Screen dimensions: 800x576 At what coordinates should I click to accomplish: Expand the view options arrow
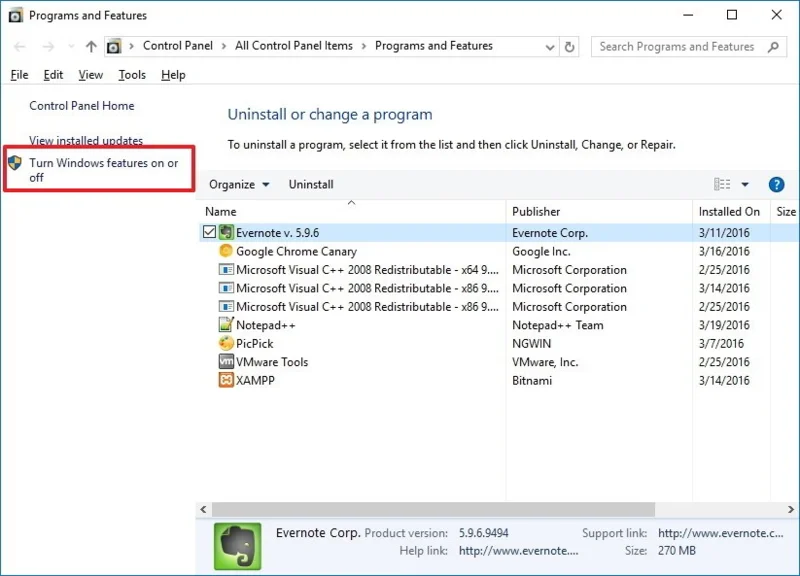[x=746, y=184]
